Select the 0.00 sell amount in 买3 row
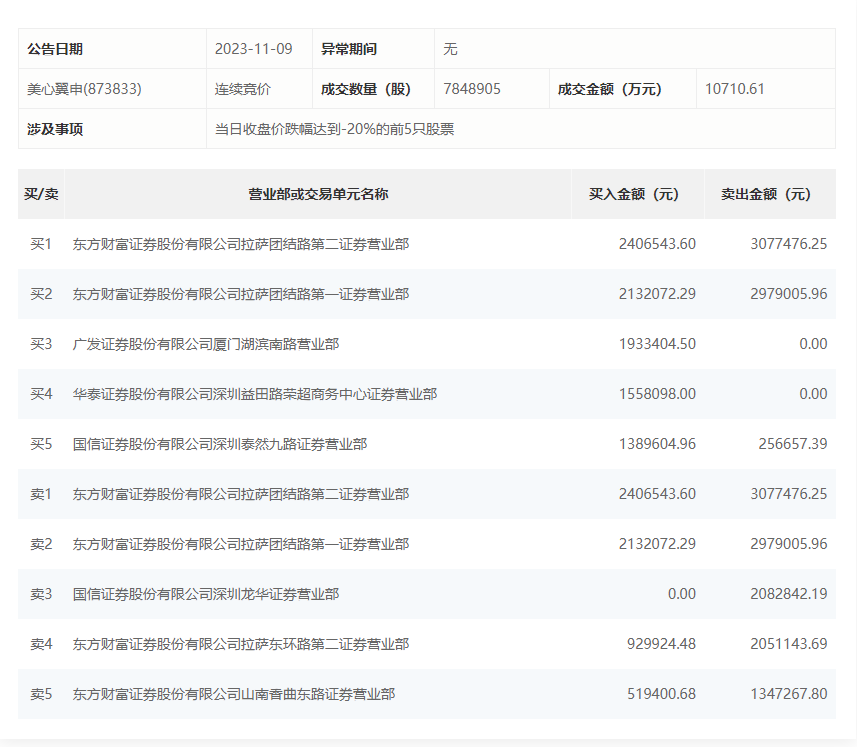The width and height of the screenshot is (857, 747). (813, 344)
